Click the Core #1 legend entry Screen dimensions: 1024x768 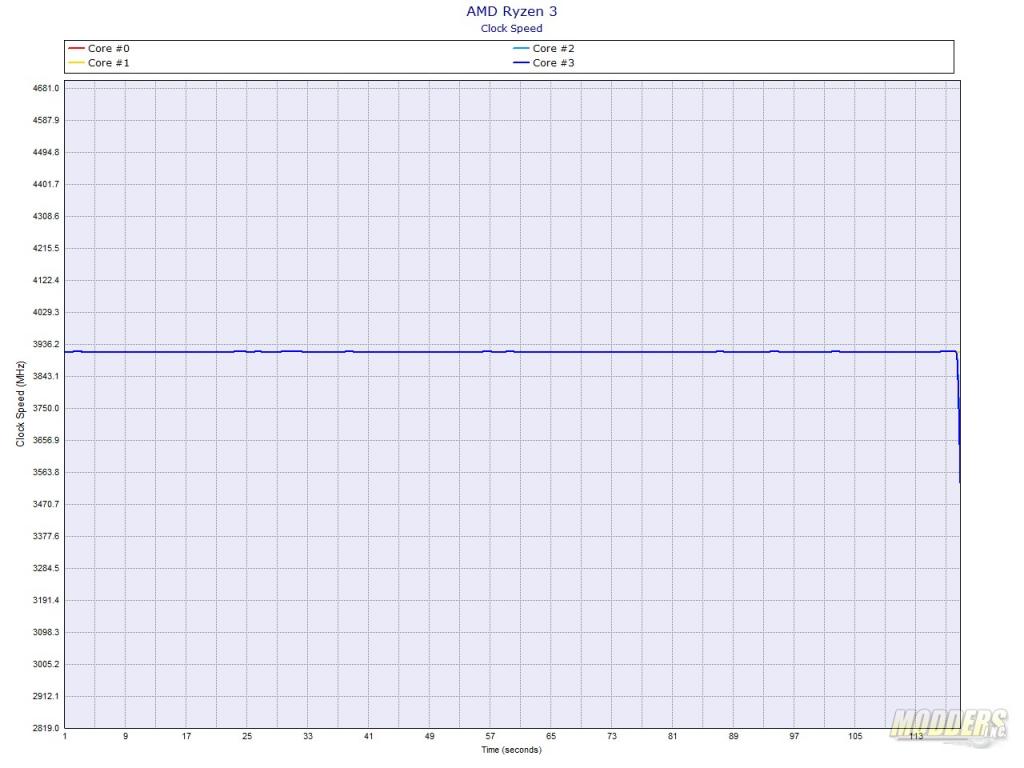coord(99,63)
